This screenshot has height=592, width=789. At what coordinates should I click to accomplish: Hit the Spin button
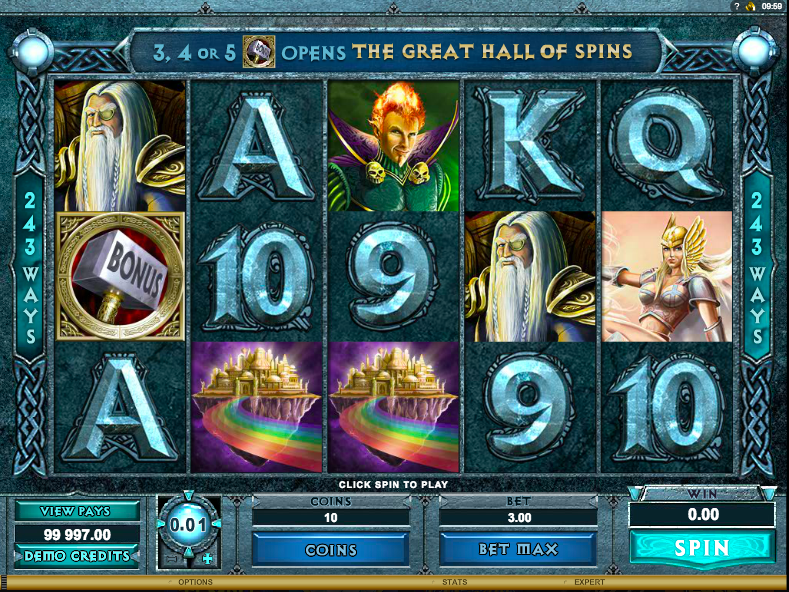pos(702,548)
